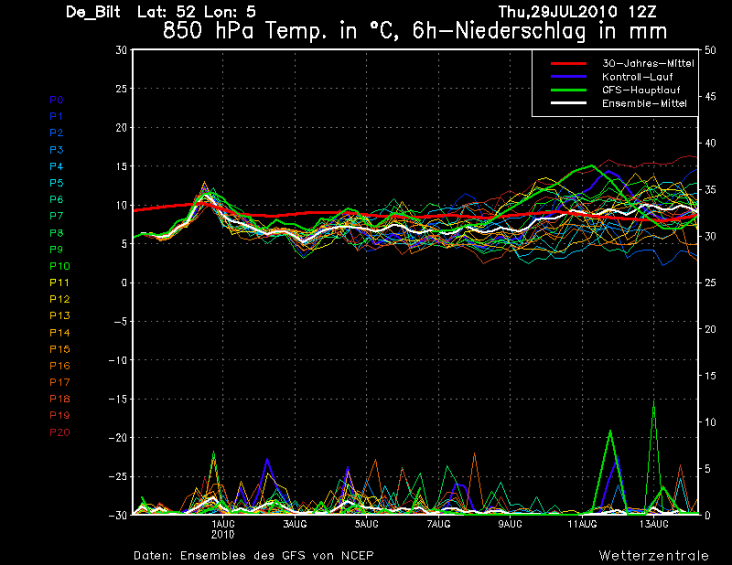Click the De_Bilt location title
The height and width of the screenshot is (565, 732).
tap(93, 12)
